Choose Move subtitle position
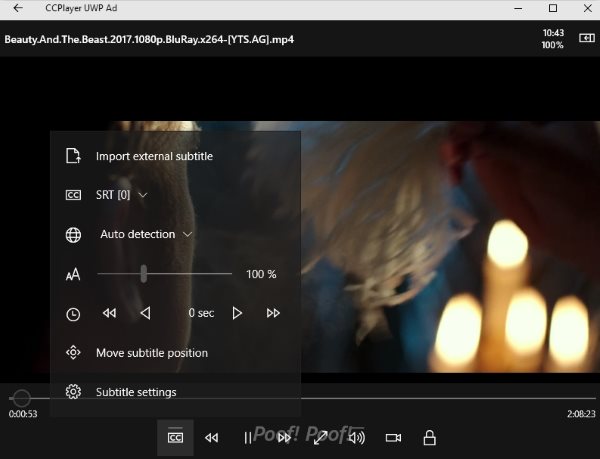 [152, 353]
